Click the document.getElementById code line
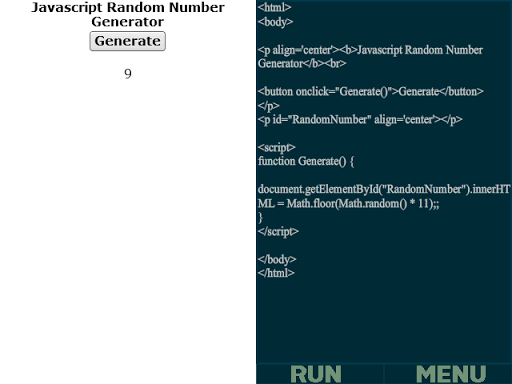 click(x=384, y=189)
